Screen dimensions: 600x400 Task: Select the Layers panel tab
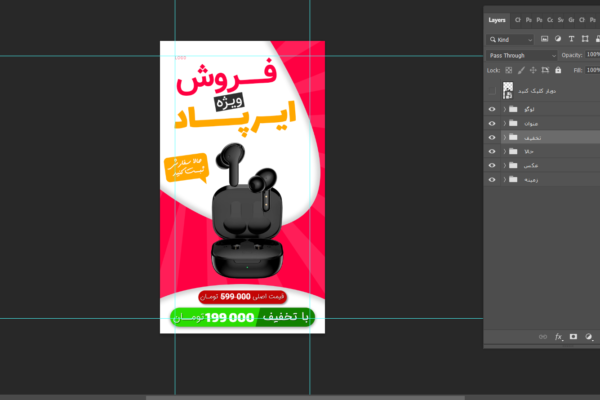[x=497, y=19]
